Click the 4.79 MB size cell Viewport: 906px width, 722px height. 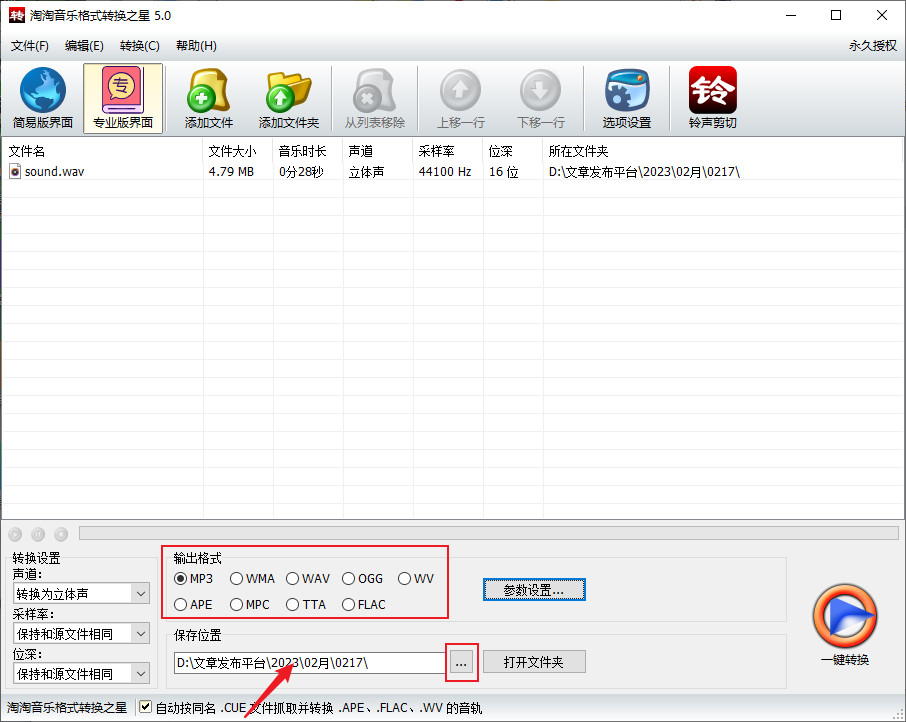click(x=231, y=172)
